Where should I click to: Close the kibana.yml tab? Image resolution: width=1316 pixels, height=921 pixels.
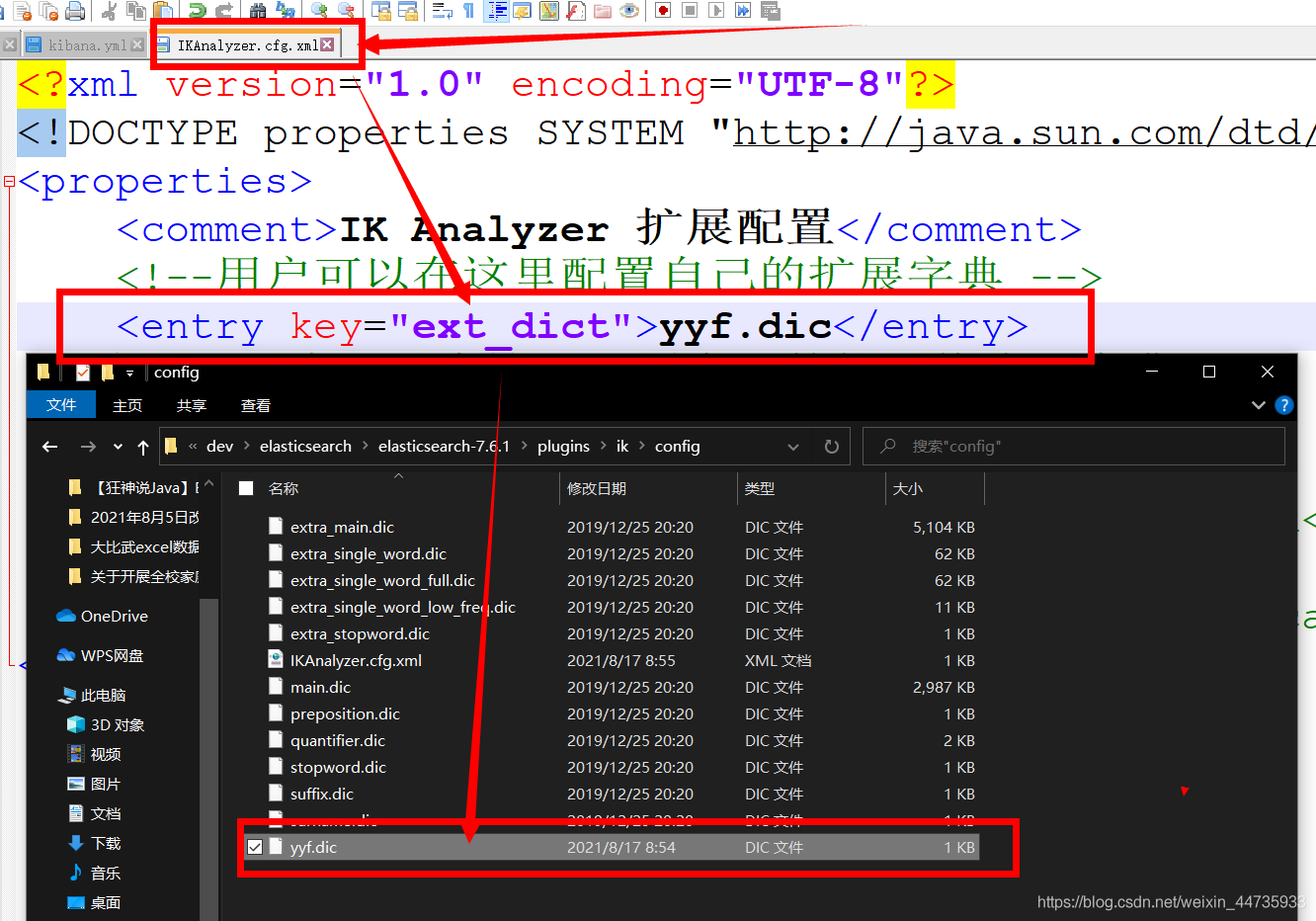(x=137, y=44)
